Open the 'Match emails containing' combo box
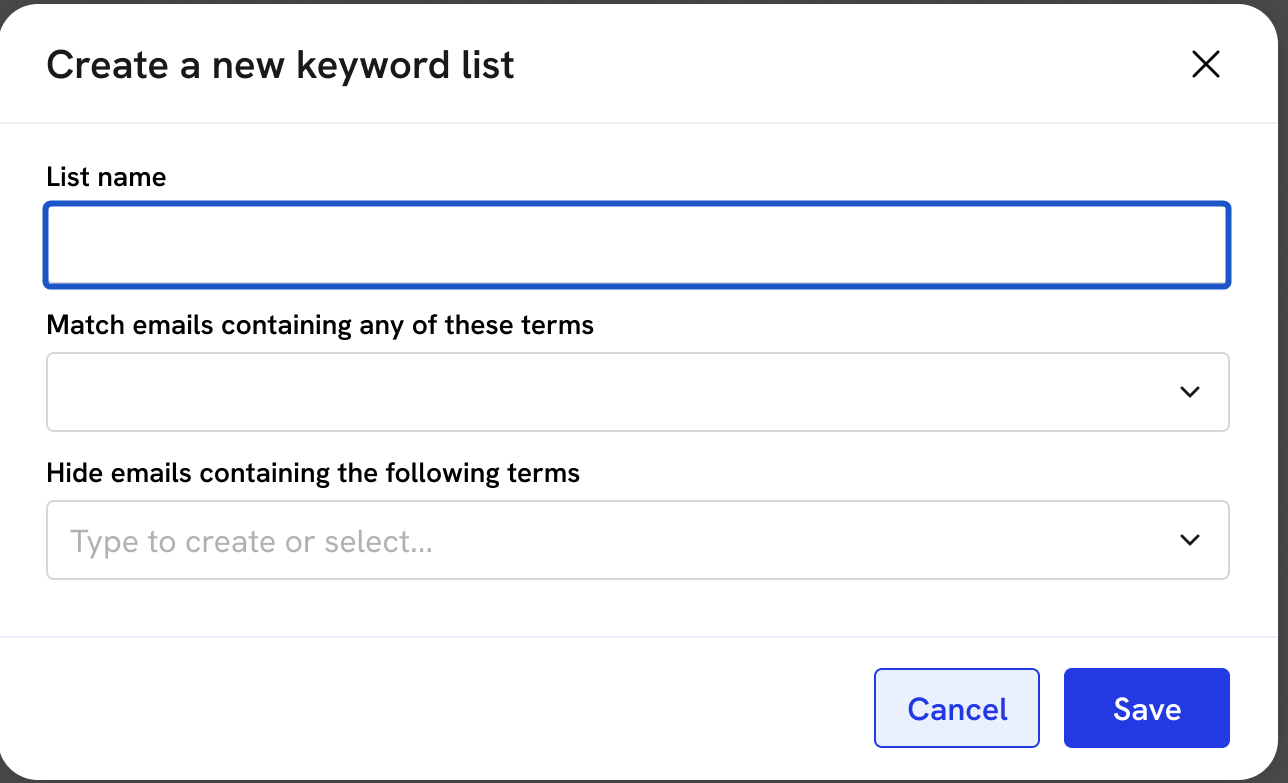This screenshot has width=1288, height=783. [610, 392]
